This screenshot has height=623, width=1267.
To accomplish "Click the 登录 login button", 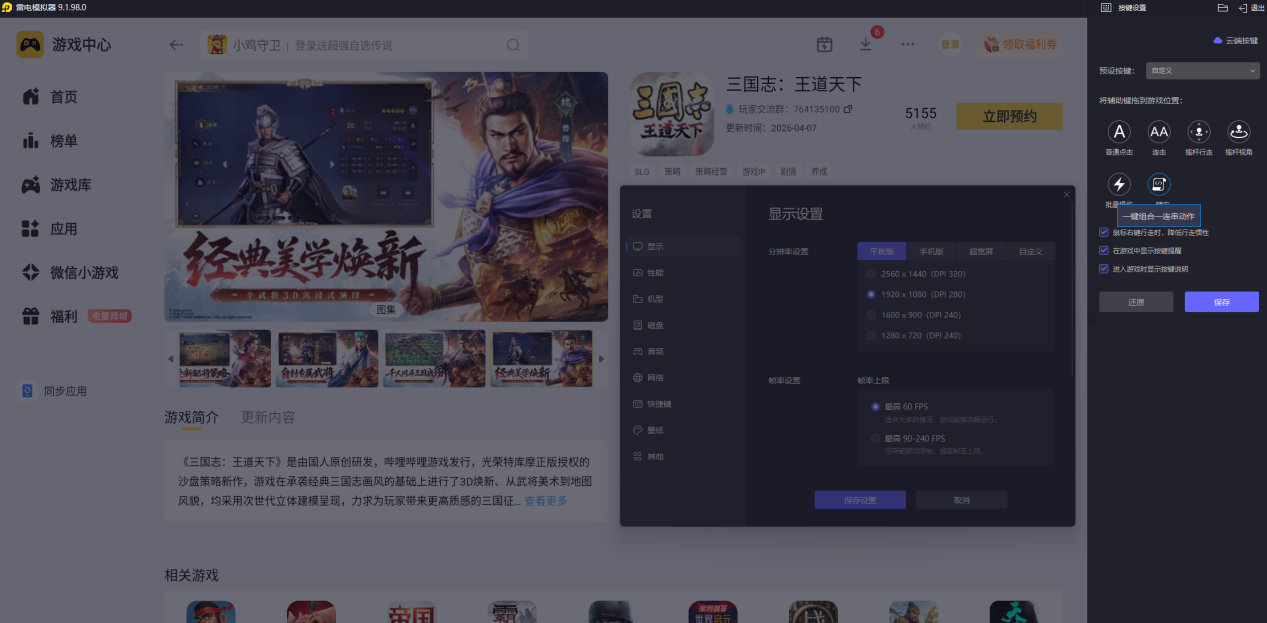I will [950, 44].
